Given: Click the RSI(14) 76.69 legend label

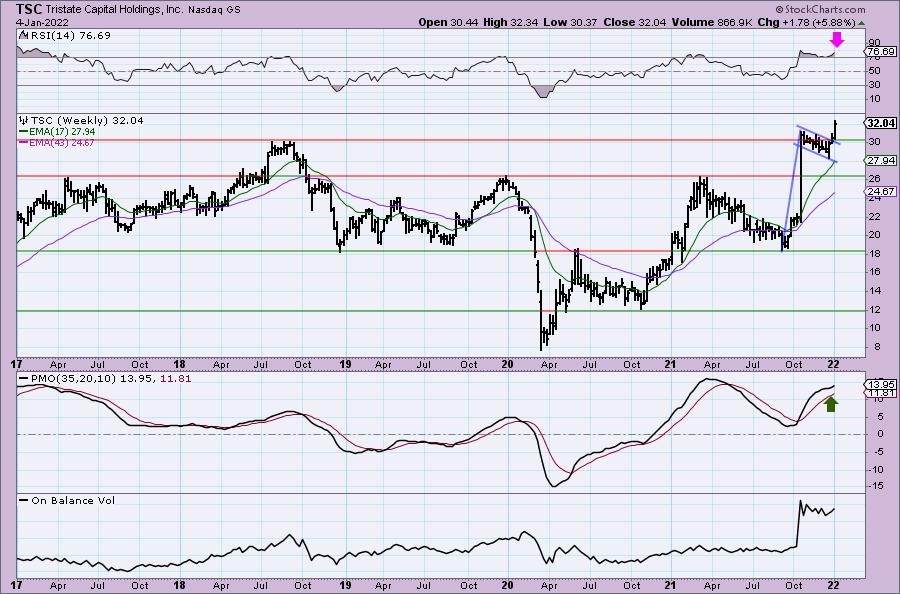Looking at the screenshot, I should pyautogui.click(x=71, y=36).
